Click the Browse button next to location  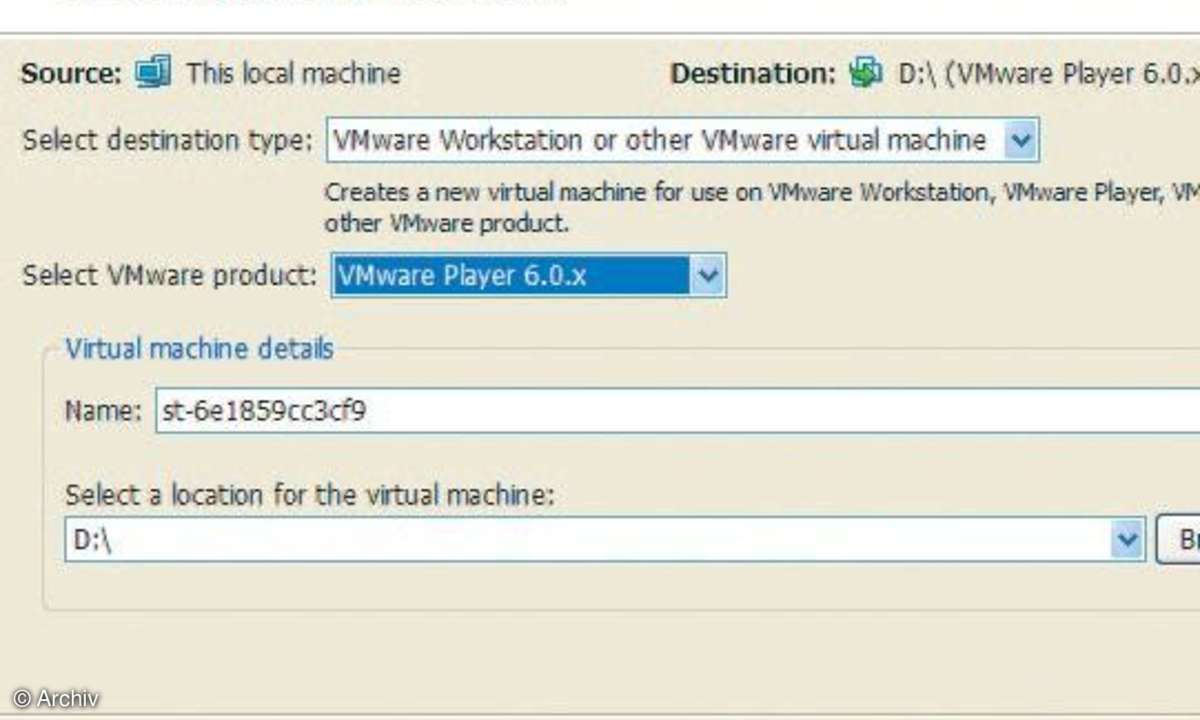[x=1178, y=540]
